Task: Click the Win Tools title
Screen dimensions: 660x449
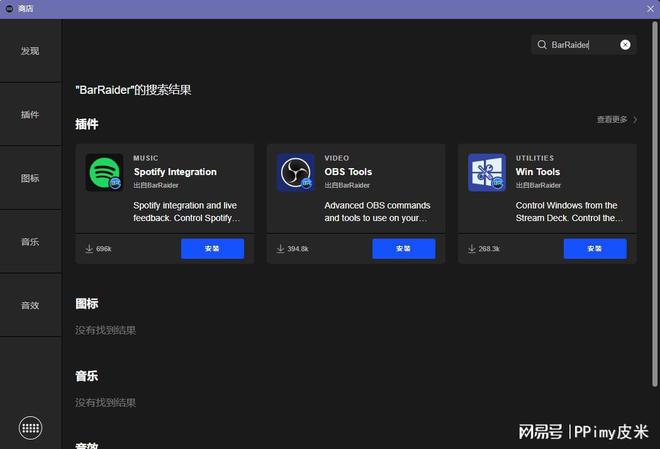Action: [538, 172]
